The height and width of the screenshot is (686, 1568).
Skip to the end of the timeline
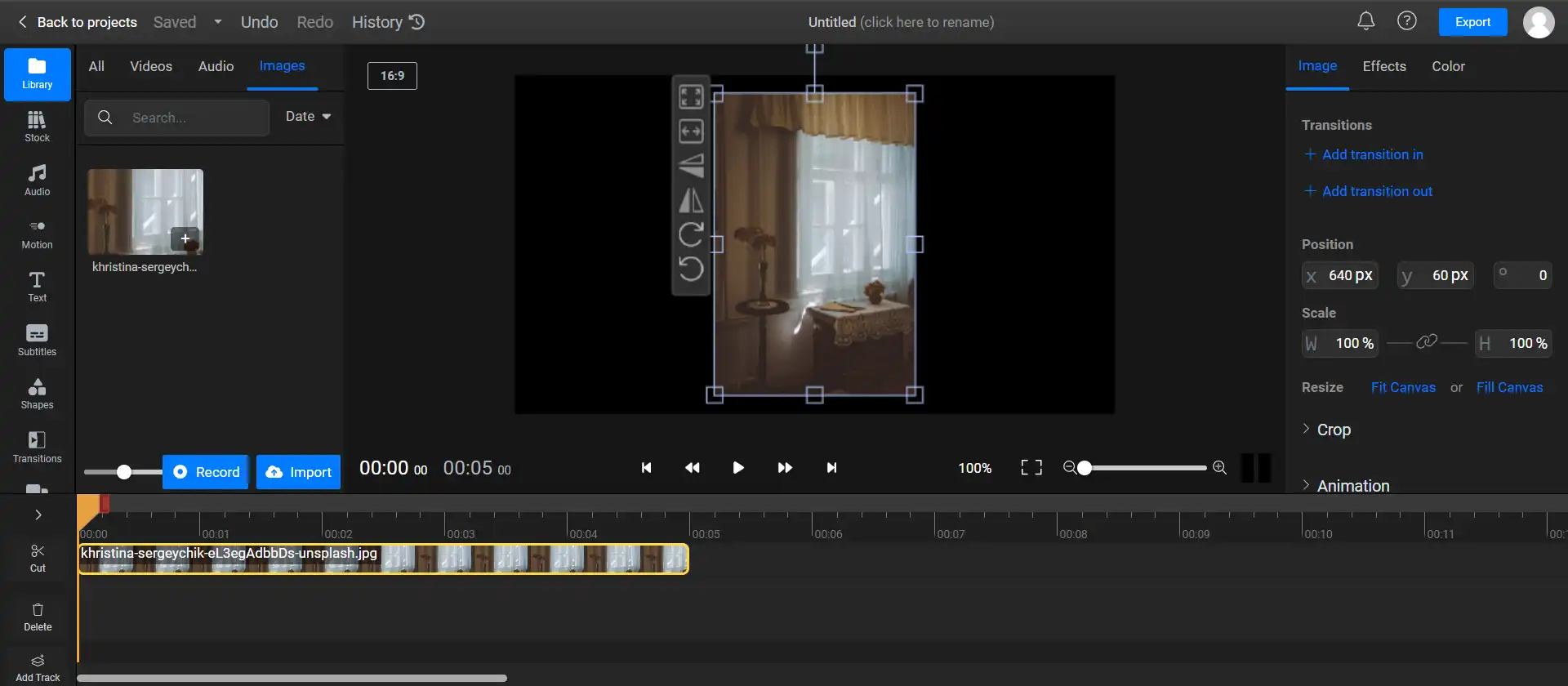pyautogui.click(x=831, y=468)
